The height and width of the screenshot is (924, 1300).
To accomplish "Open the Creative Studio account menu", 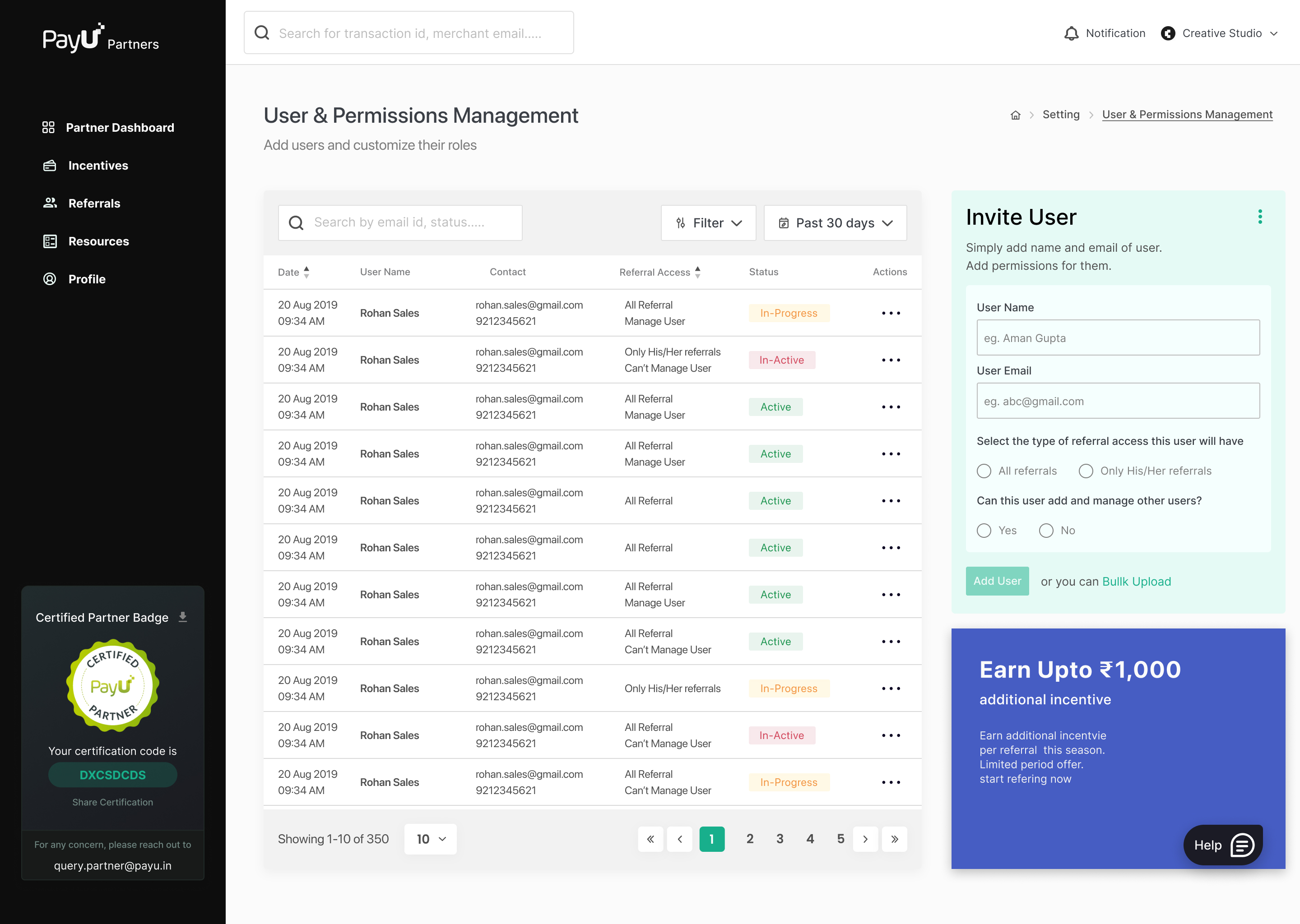I will click(1221, 33).
